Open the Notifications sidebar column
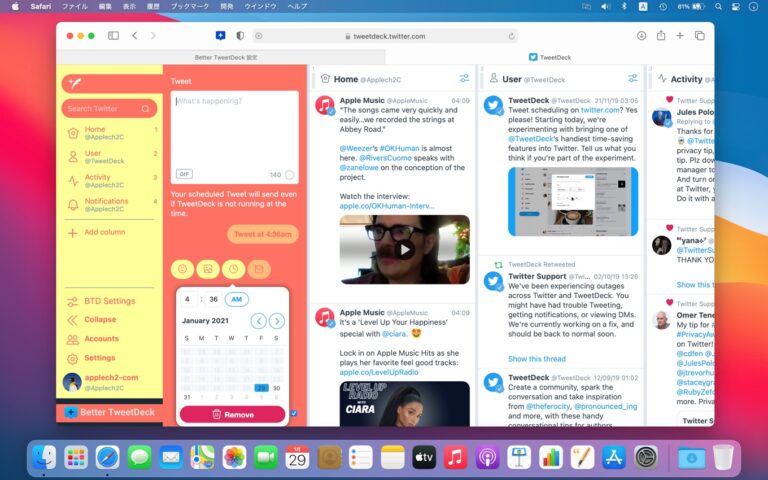Screen dimensions: 768x480 tap(111, 205)
